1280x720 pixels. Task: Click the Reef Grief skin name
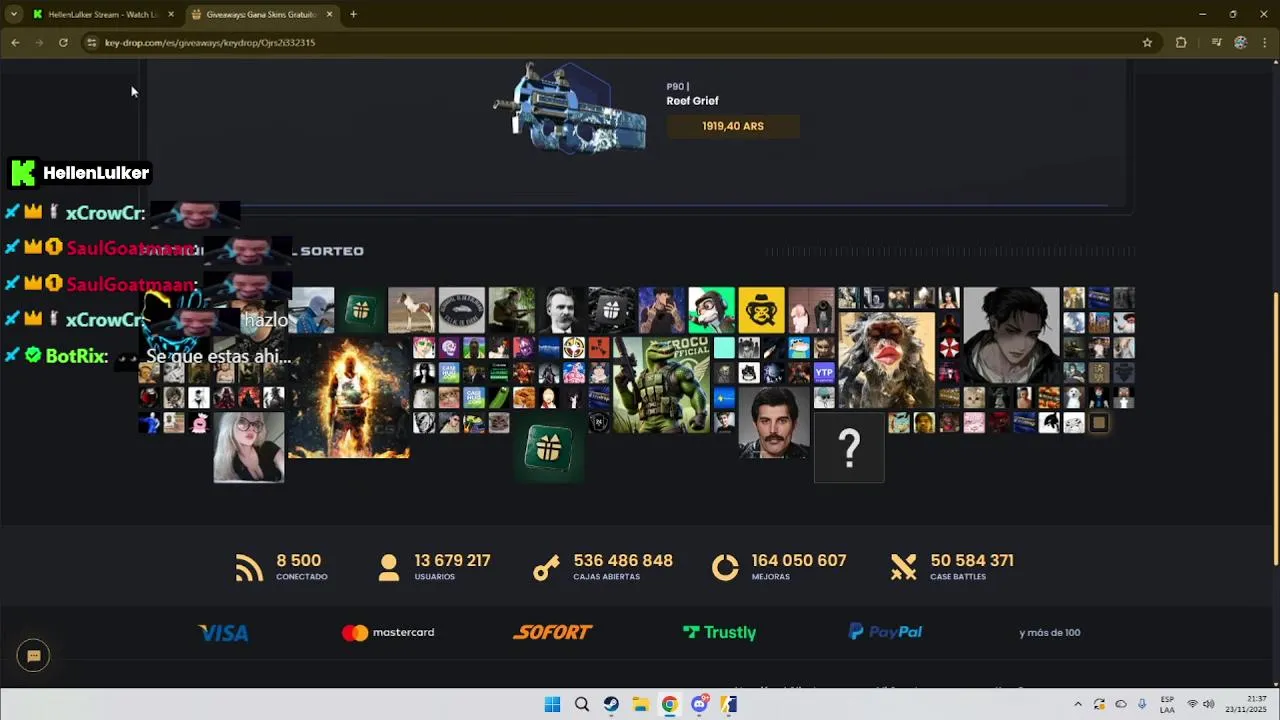pyautogui.click(x=692, y=101)
